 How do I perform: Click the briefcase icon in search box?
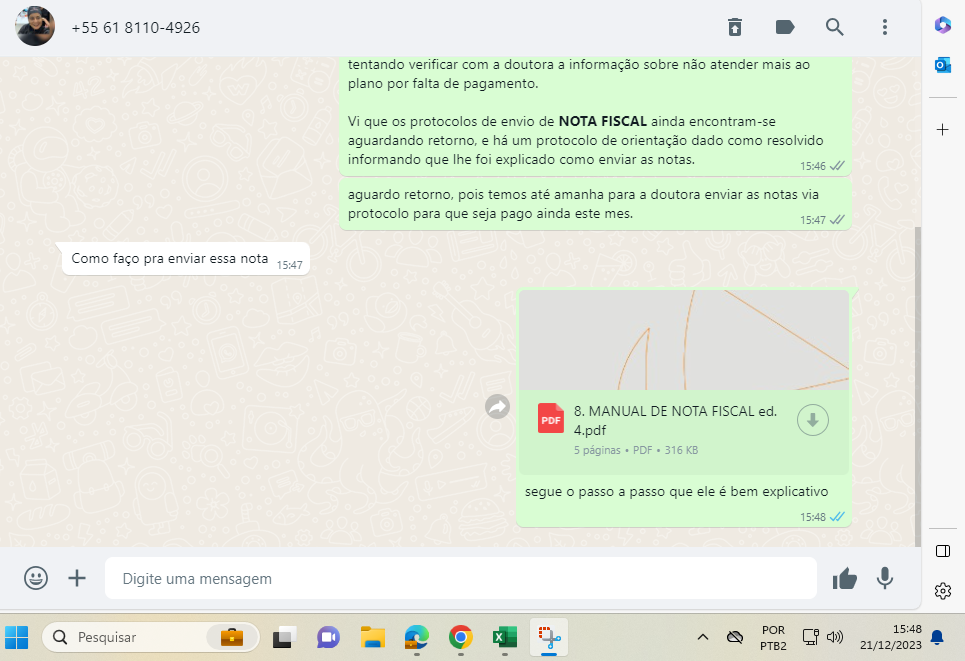click(231, 637)
